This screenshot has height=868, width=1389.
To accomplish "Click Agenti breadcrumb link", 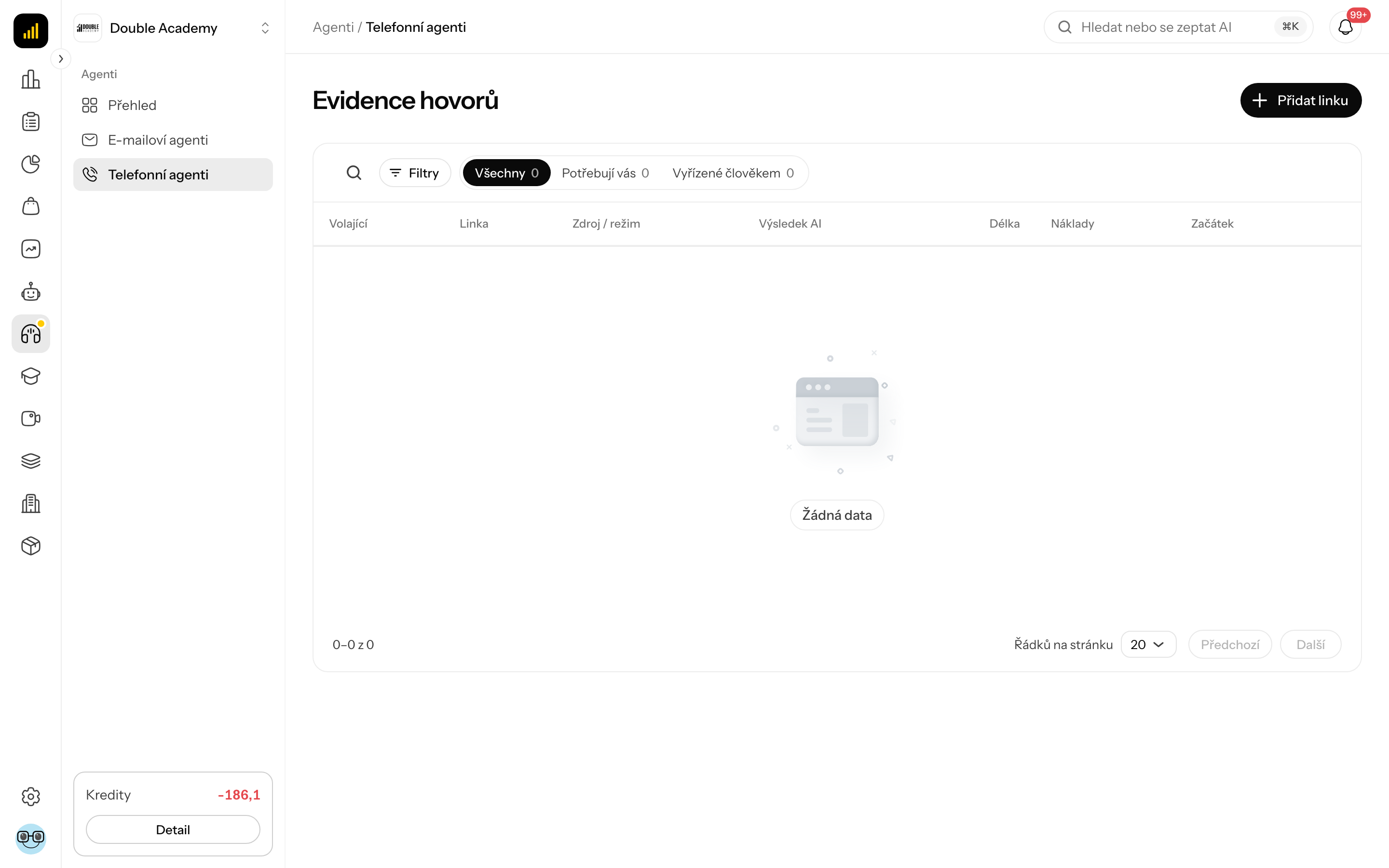I will (333, 27).
